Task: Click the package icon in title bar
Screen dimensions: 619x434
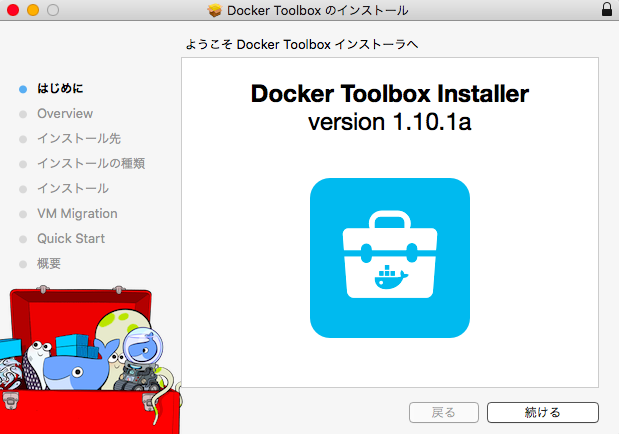Action: point(215,10)
